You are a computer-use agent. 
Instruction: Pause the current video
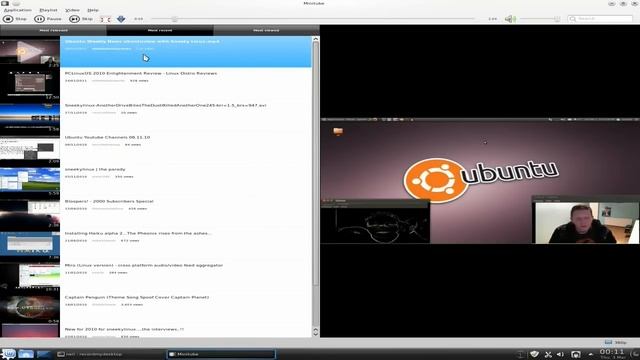click(48, 19)
